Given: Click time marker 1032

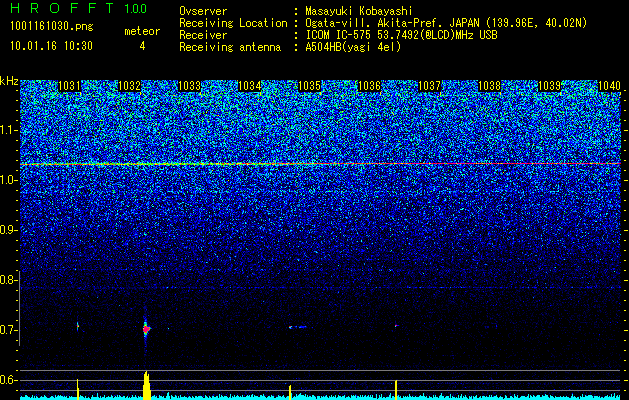Looking at the screenshot, I should 129,86.
